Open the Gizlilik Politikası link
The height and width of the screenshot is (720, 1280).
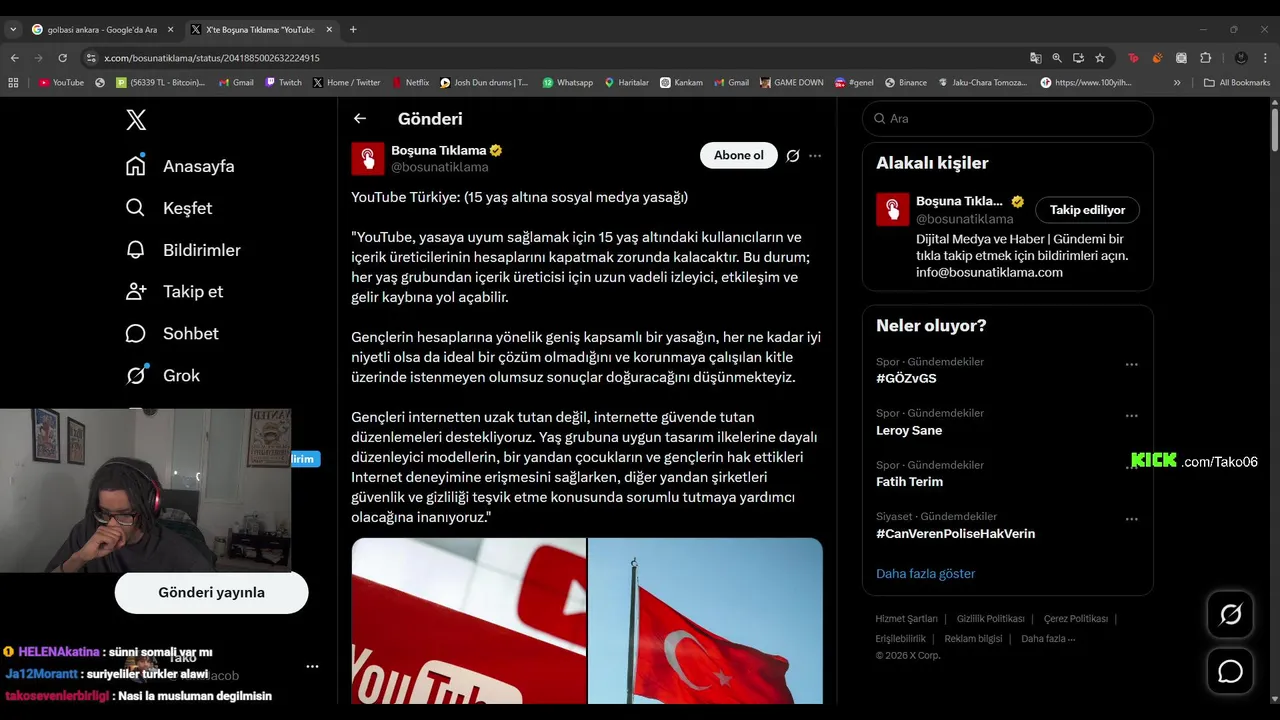pyautogui.click(x=990, y=619)
